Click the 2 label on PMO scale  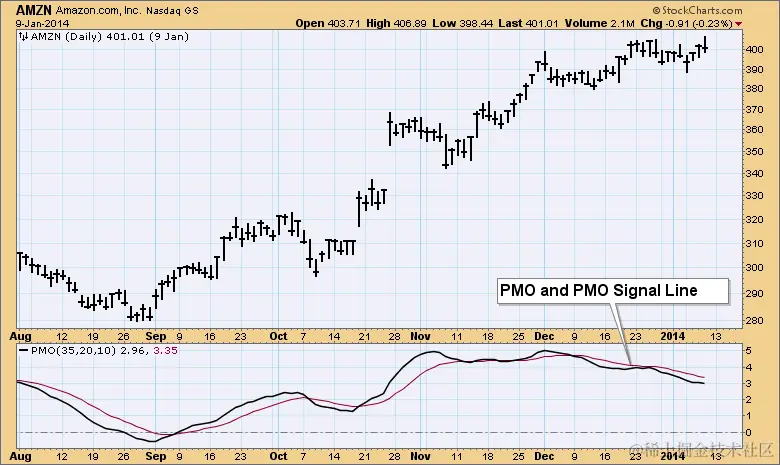(x=748, y=399)
